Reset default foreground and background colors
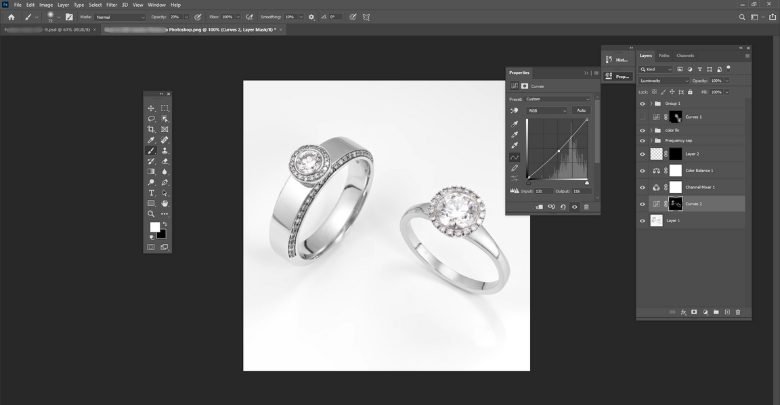 (151, 237)
